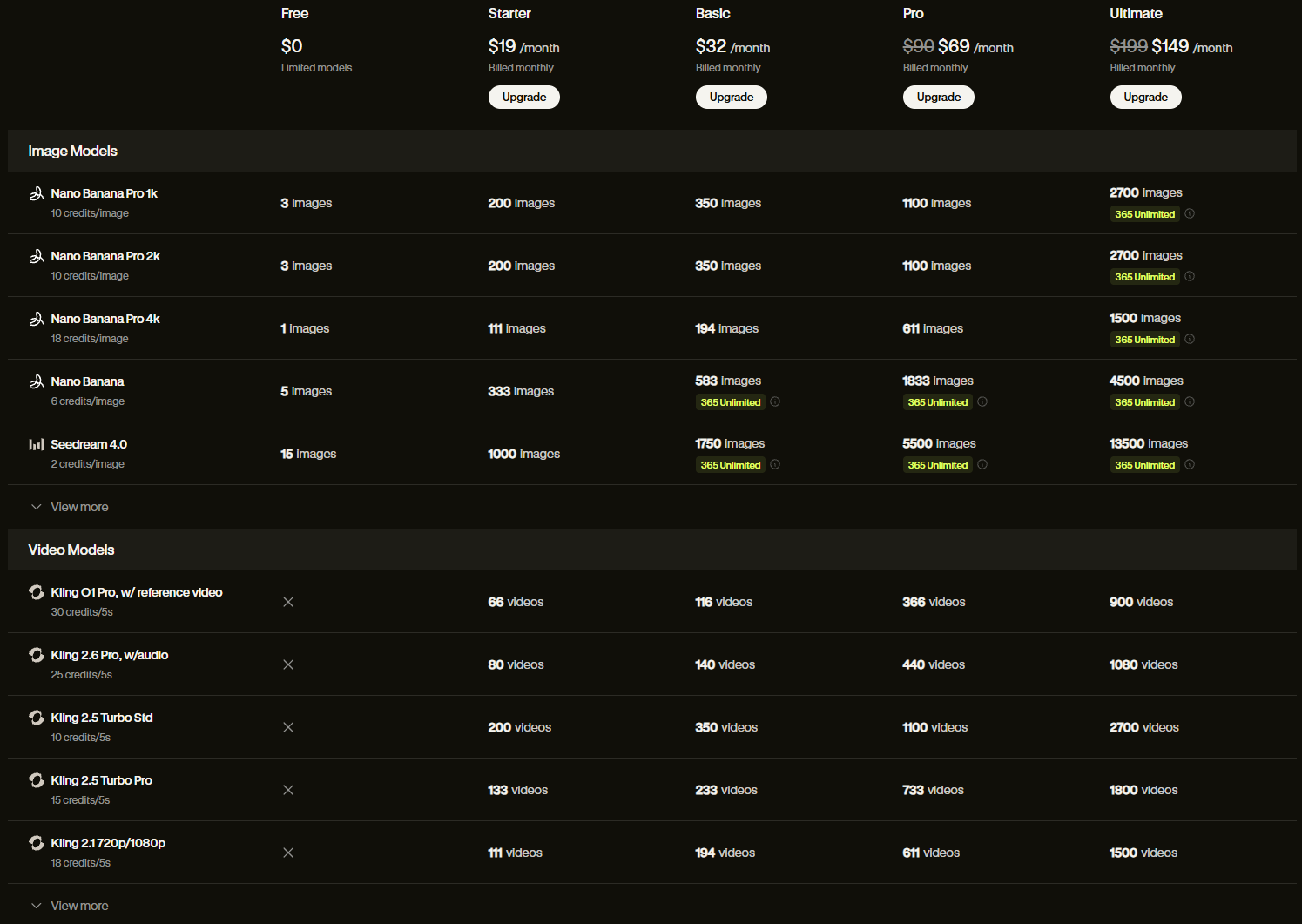Click the Free plan heading
This screenshot has height=924, width=1302.
pyautogui.click(x=294, y=13)
